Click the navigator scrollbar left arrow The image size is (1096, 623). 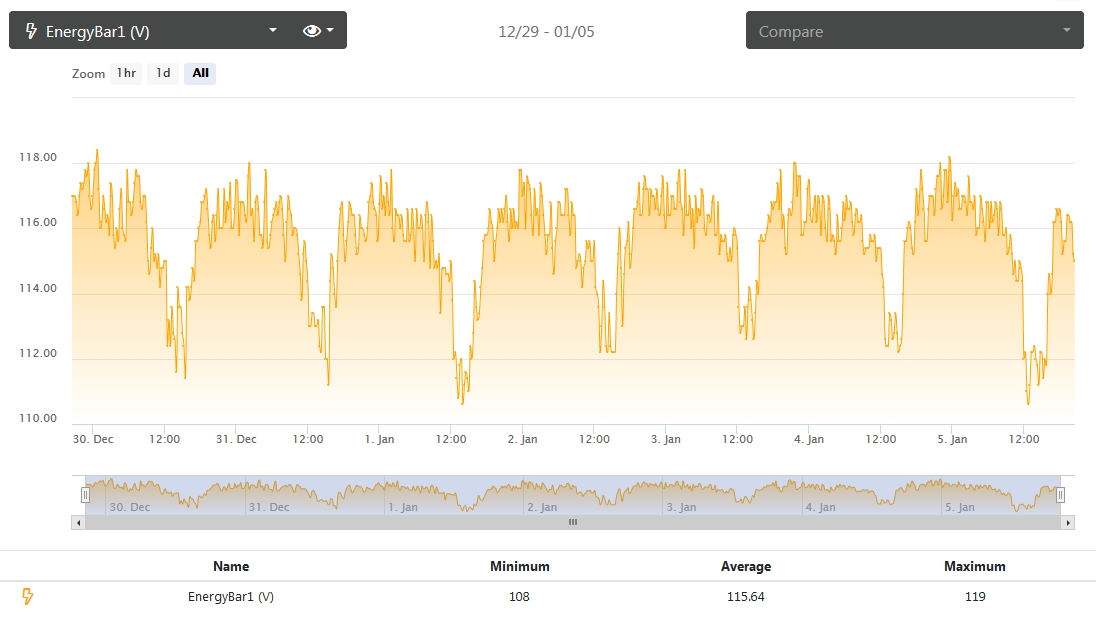click(x=78, y=522)
